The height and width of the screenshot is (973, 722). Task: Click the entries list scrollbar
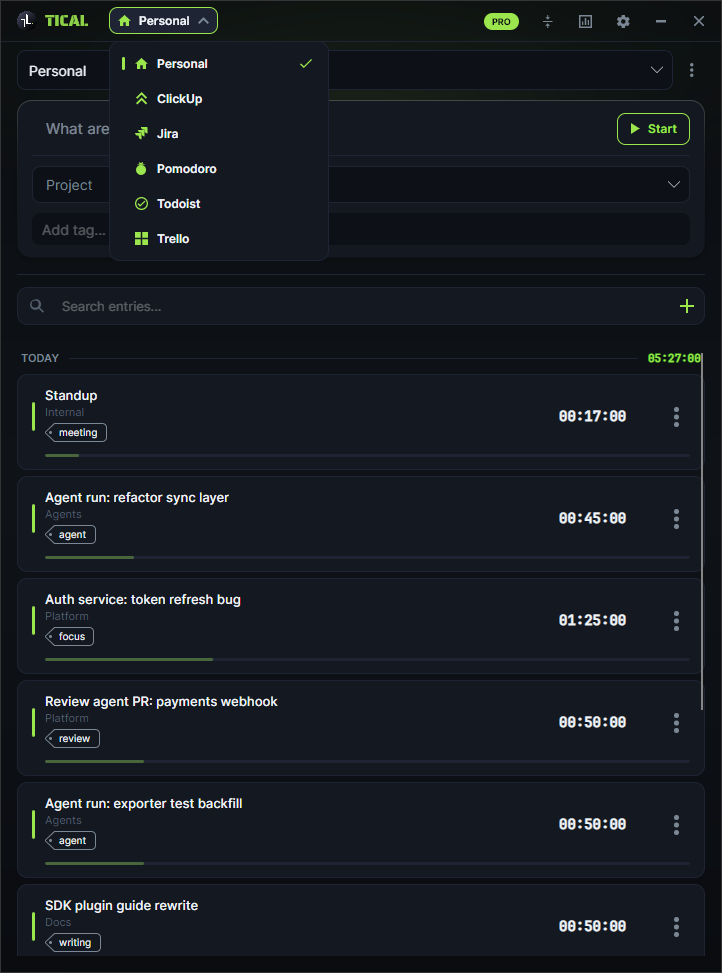click(702, 532)
